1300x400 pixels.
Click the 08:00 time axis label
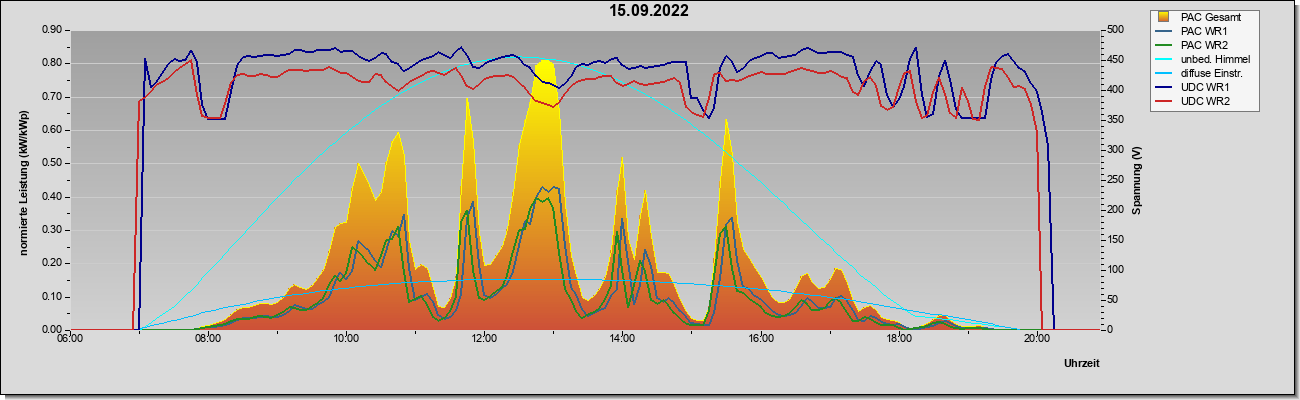(x=207, y=339)
